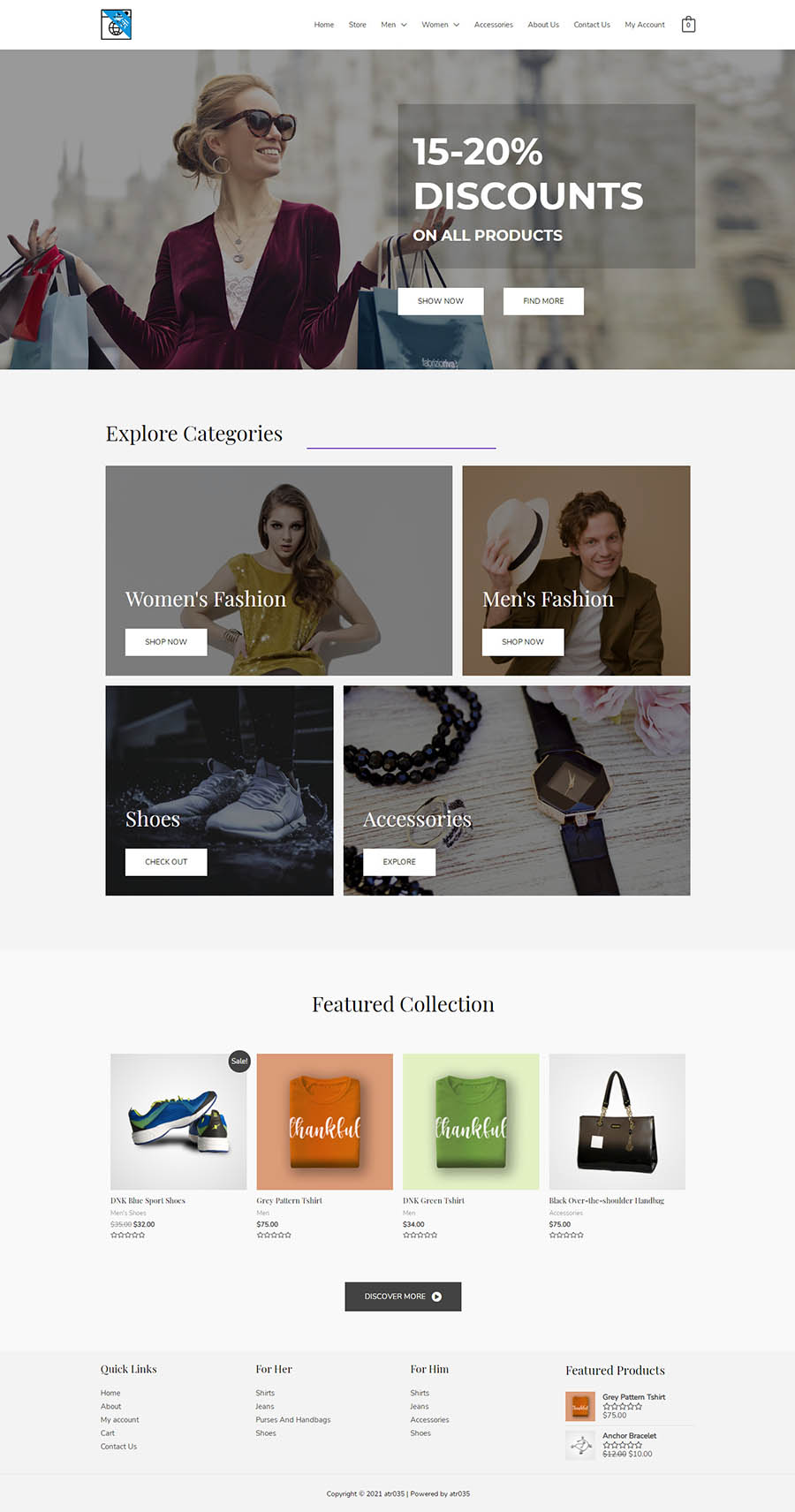Click the FIND MORE button
The image size is (795, 1512).
(x=543, y=301)
